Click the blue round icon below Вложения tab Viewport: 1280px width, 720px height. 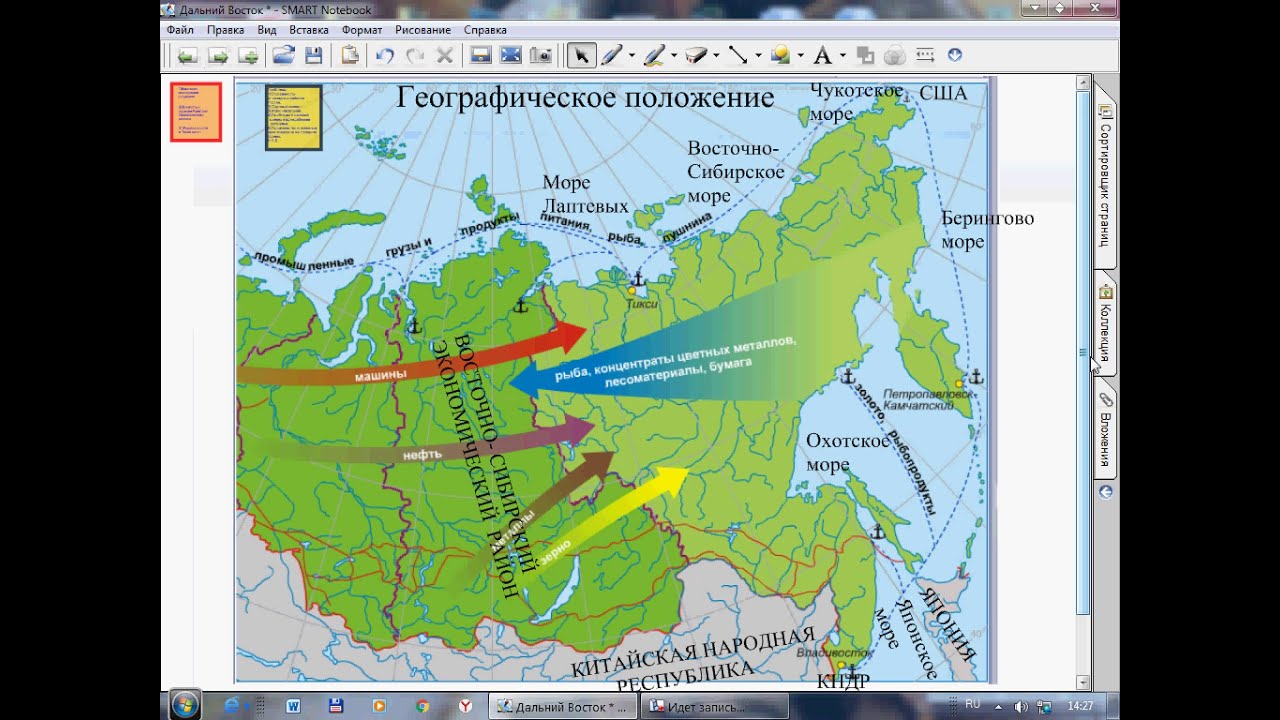click(1105, 492)
